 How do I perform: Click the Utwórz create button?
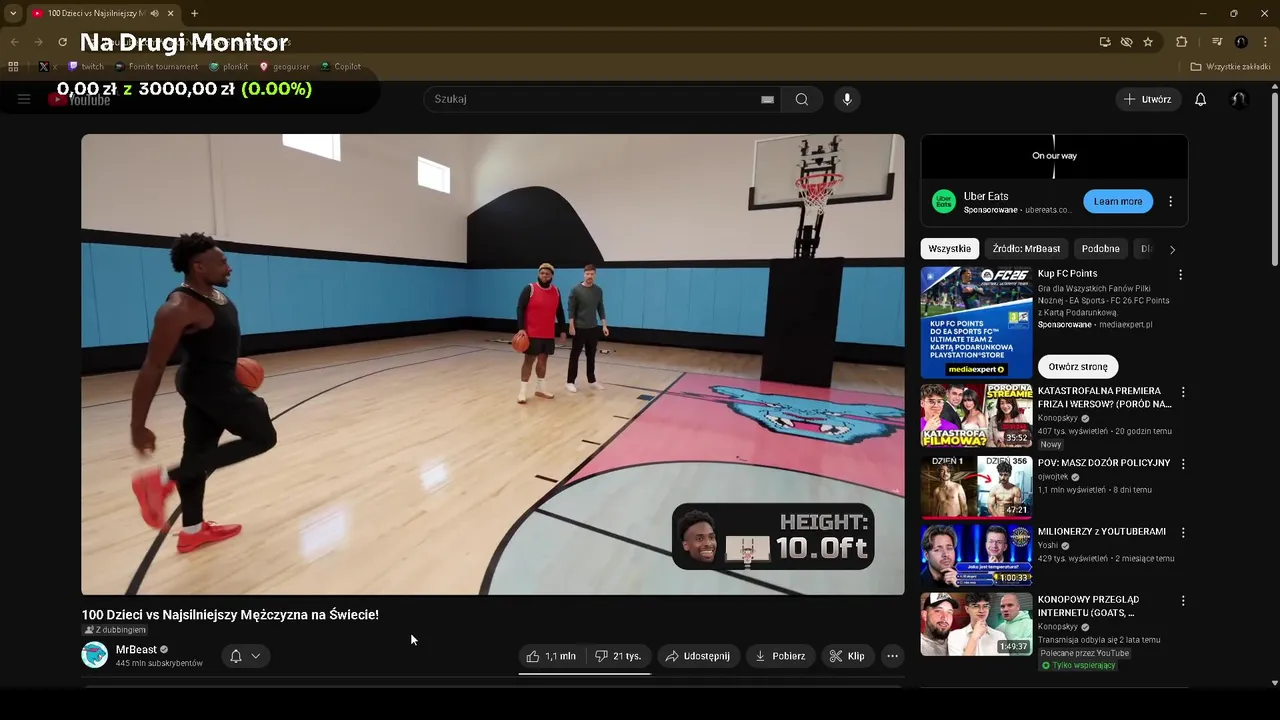[x=1147, y=99]
